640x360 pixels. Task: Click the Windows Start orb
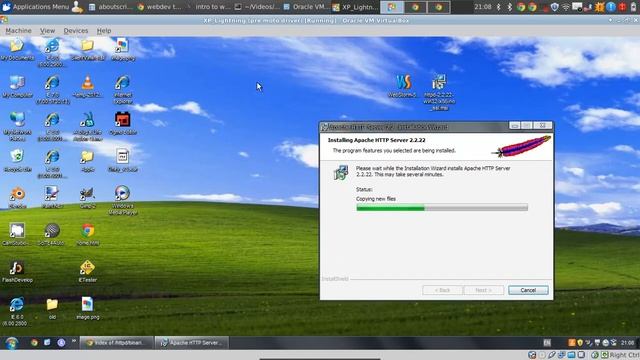pos(11,342)
